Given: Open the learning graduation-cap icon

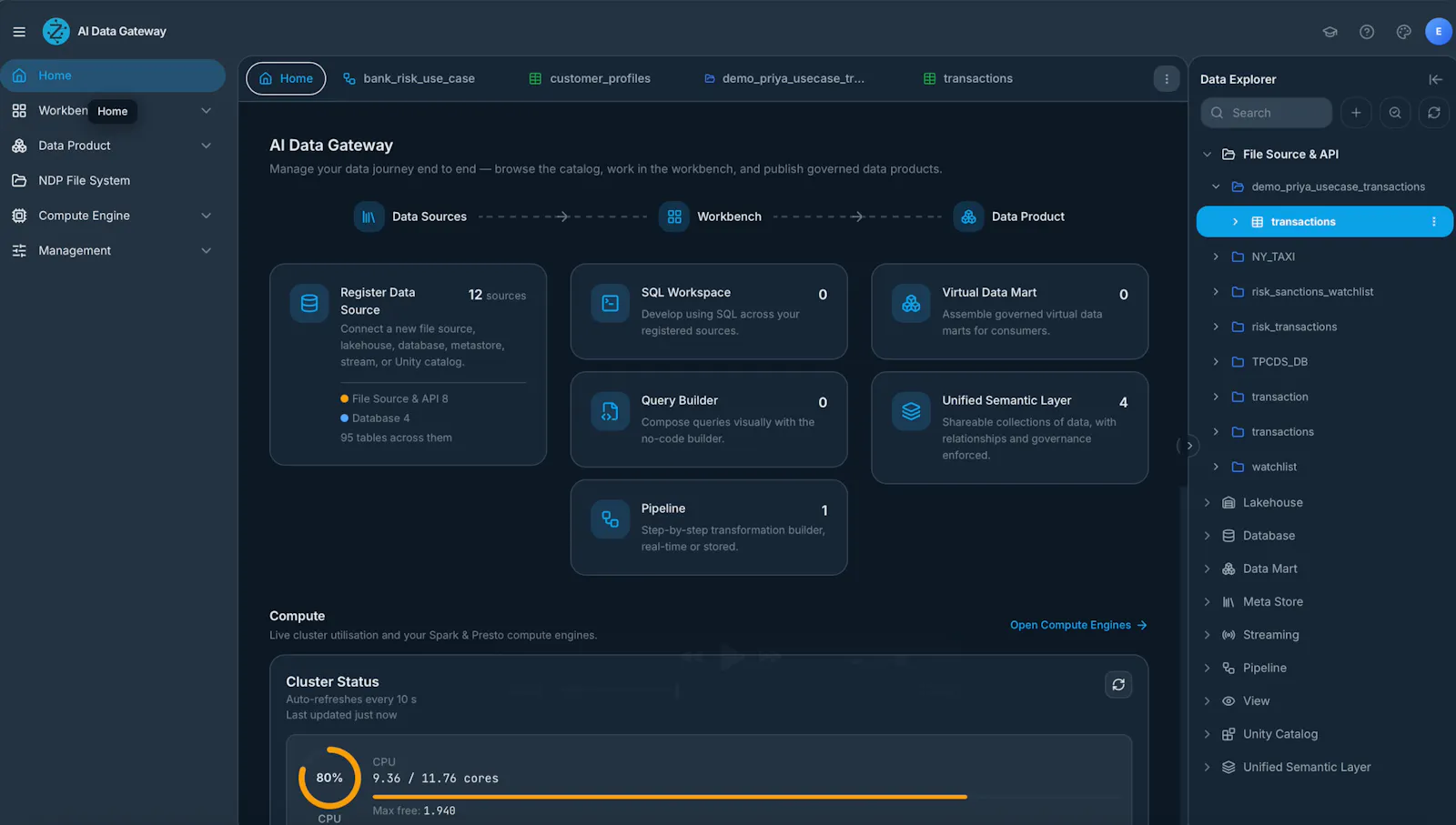Looking at the screenshot, I should click(1330, 32).
